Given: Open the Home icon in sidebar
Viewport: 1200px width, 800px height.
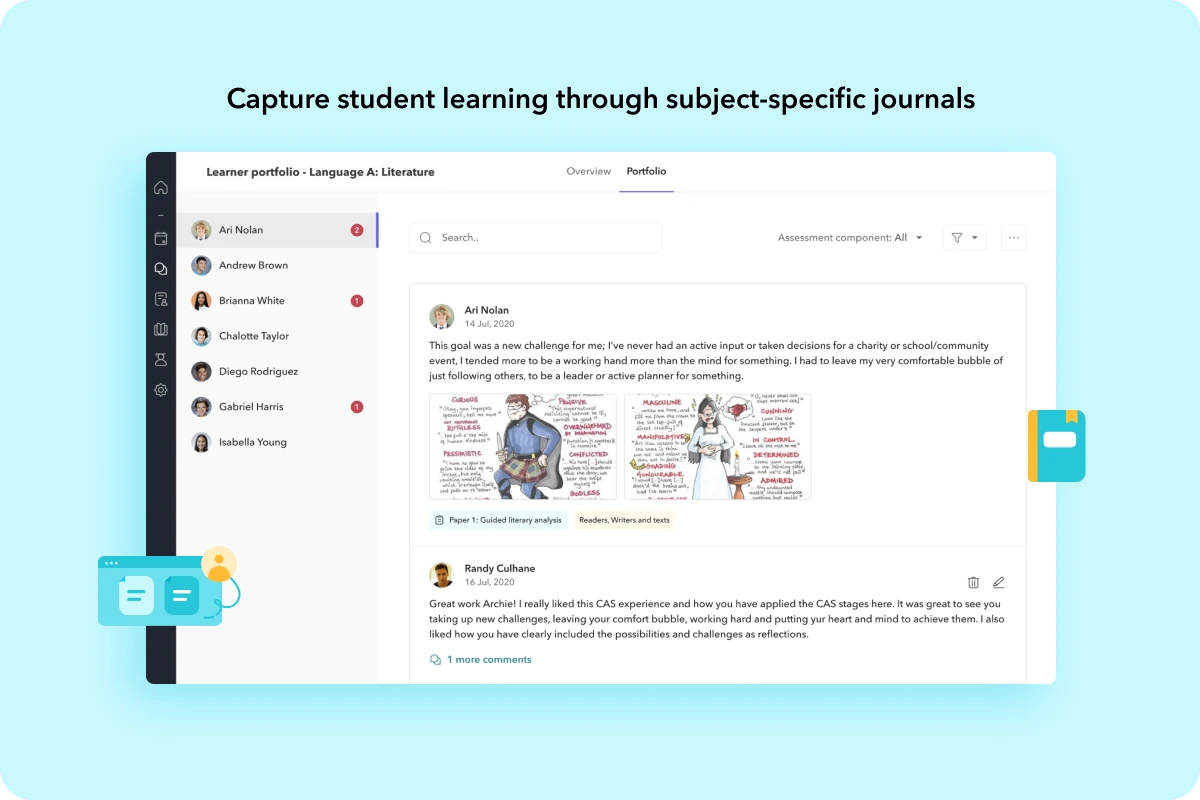Looking at the screenshot, I should (x=160, y=188).
